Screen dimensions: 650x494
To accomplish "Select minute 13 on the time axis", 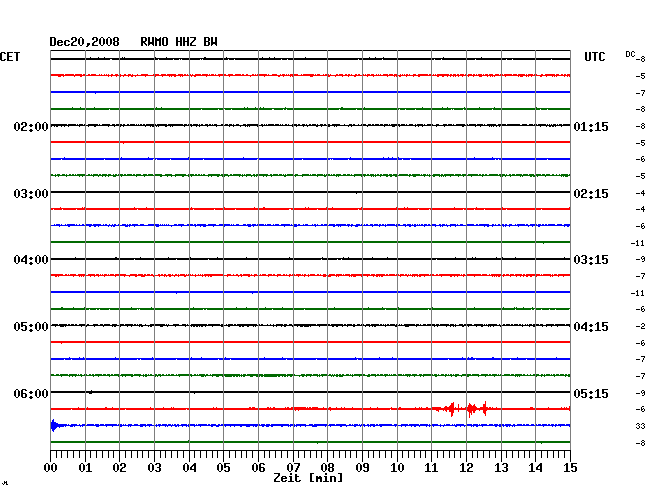I will (x=501, y=467).
